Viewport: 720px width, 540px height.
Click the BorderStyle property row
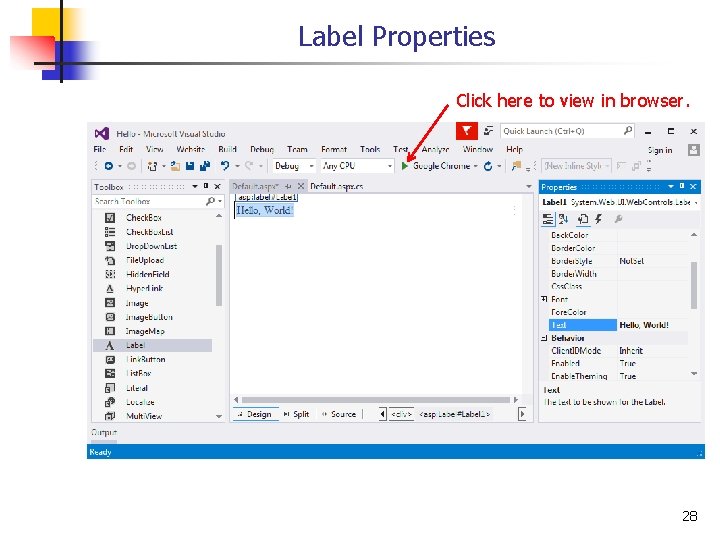pos(619,261)
